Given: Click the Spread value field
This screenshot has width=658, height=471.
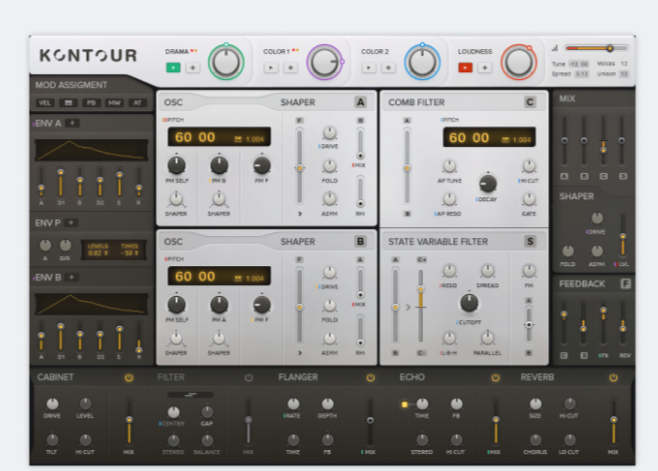Looking at the screenshot, I should click(581, 74).
